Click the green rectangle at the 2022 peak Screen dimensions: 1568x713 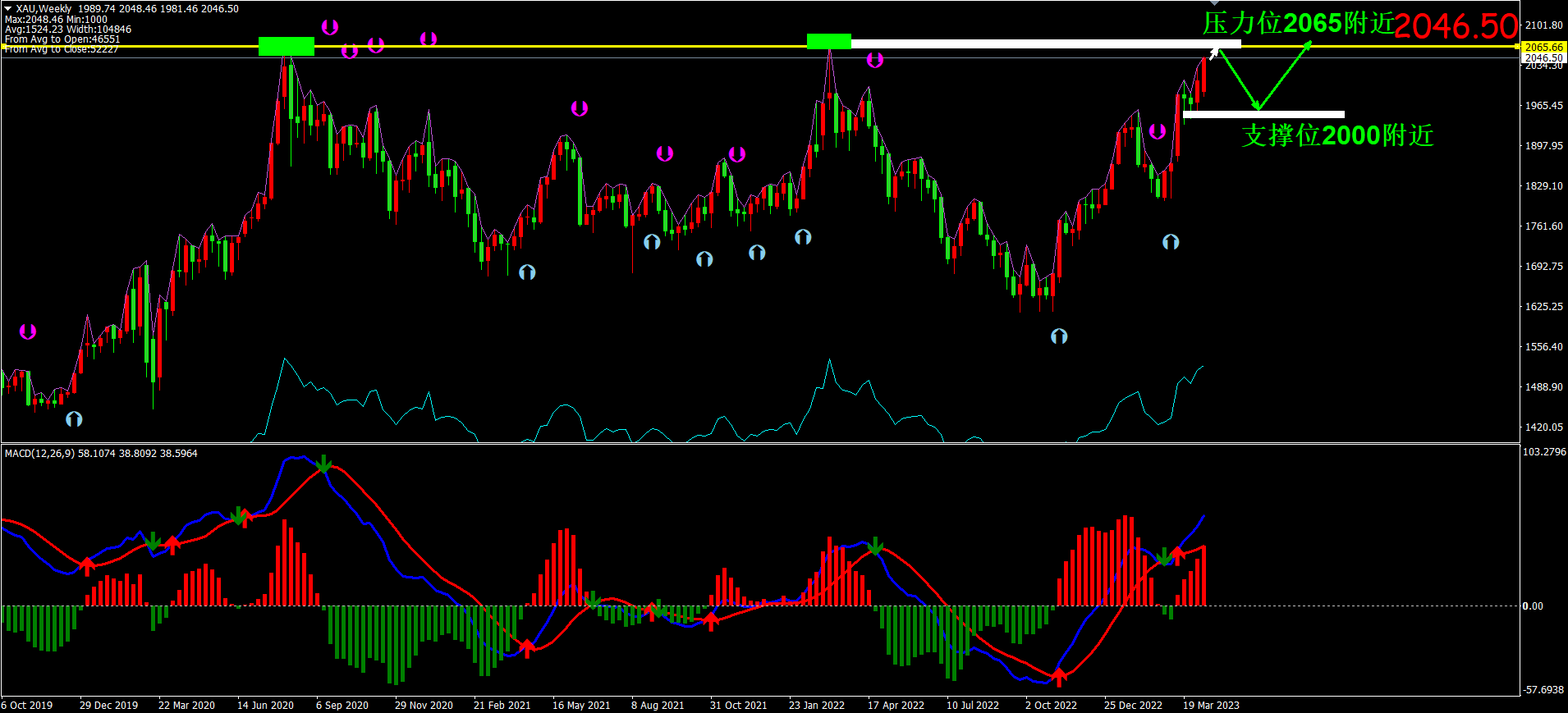coord(828,41)
